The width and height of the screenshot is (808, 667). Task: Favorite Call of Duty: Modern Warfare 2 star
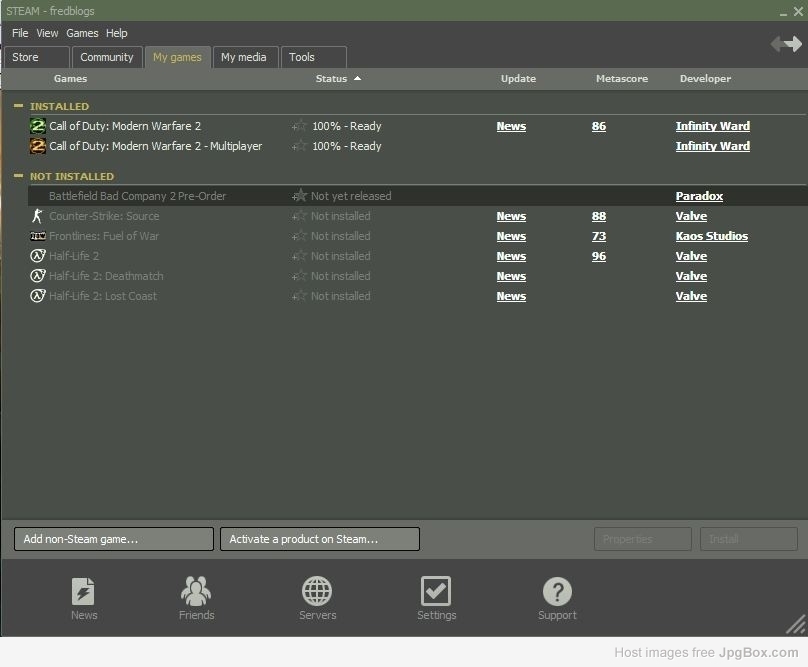pos(299,126)
